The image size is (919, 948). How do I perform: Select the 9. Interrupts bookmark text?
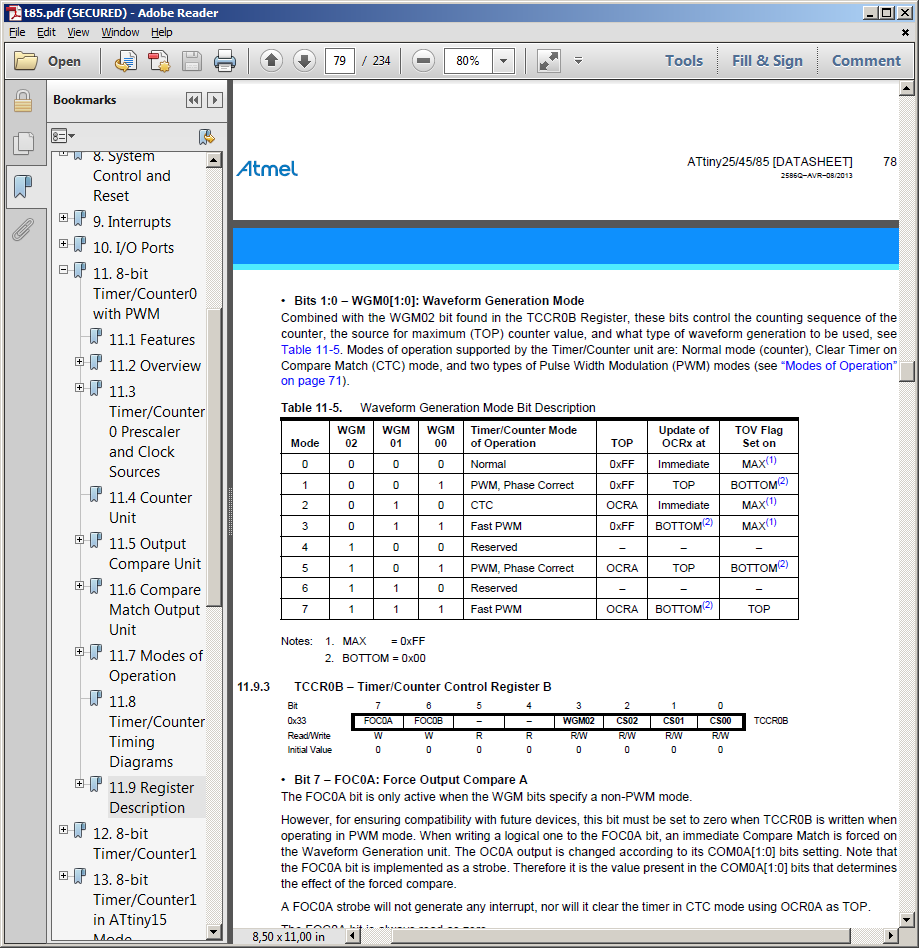pos(132,222)
